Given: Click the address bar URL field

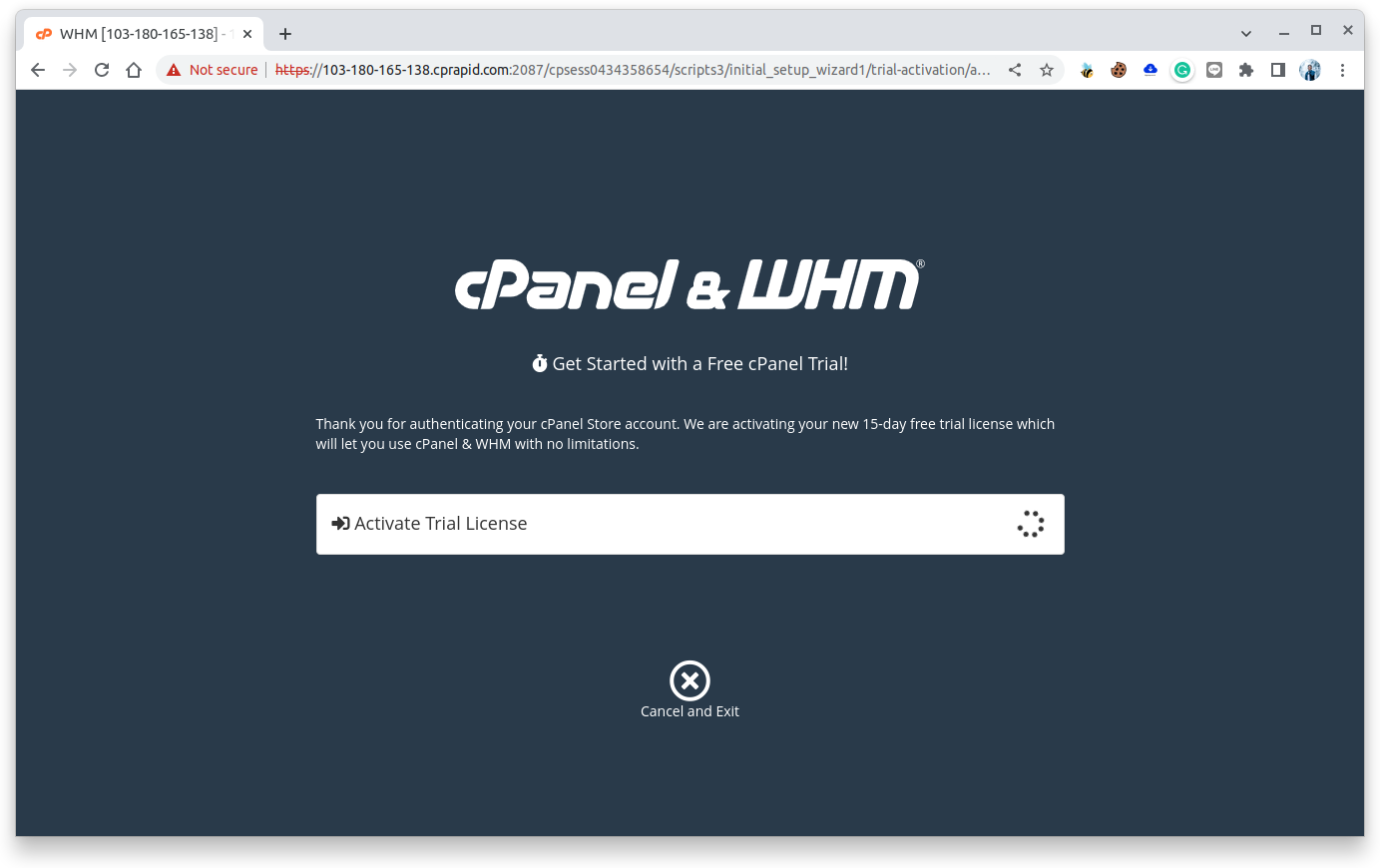Looking at the screenshot, I should [x=633, y=70].
